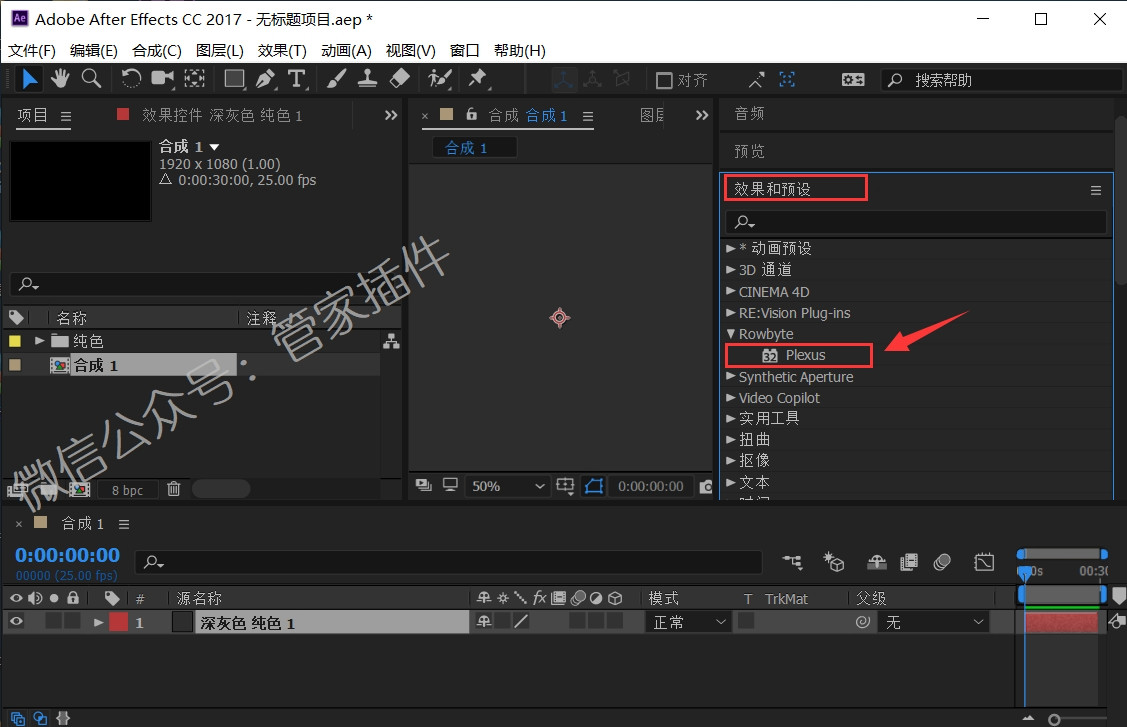
Task: Select the Pan Behind anchor point tool
Action: pyautogui.click(x=194, y=78)
